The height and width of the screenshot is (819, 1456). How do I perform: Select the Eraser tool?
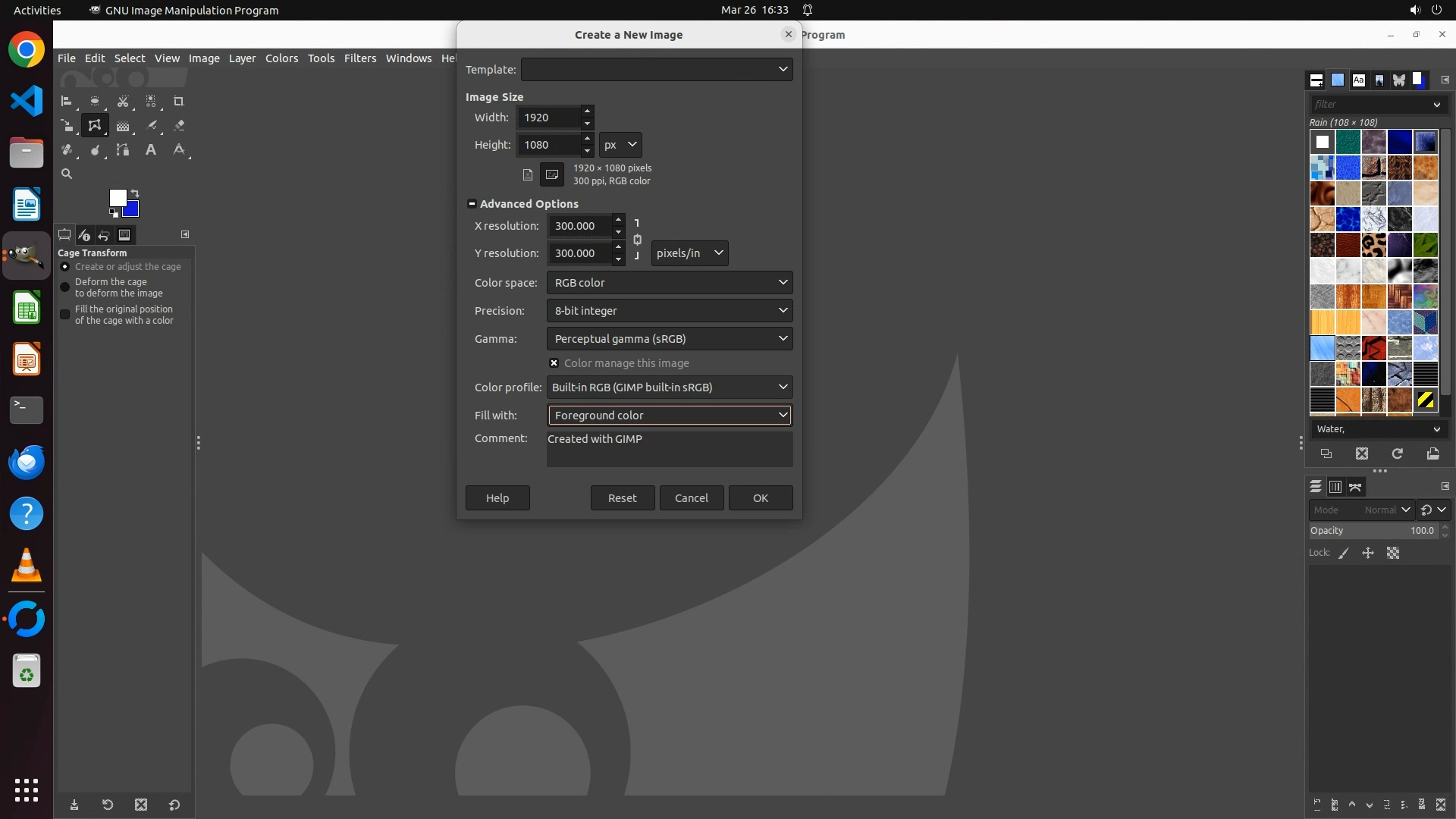click(179, 125)
